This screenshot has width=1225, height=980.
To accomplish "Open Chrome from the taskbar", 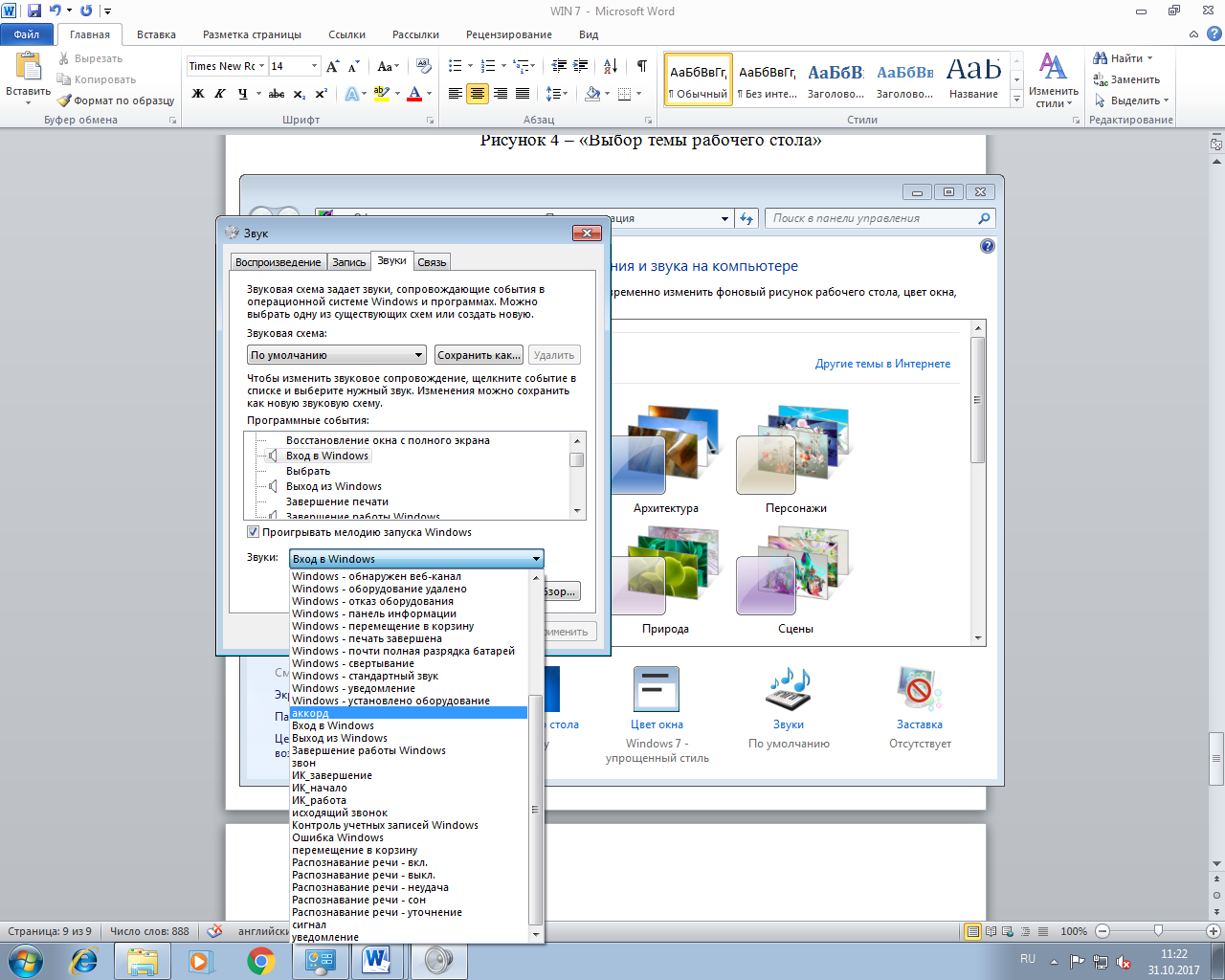I will [x=260, y=960].
